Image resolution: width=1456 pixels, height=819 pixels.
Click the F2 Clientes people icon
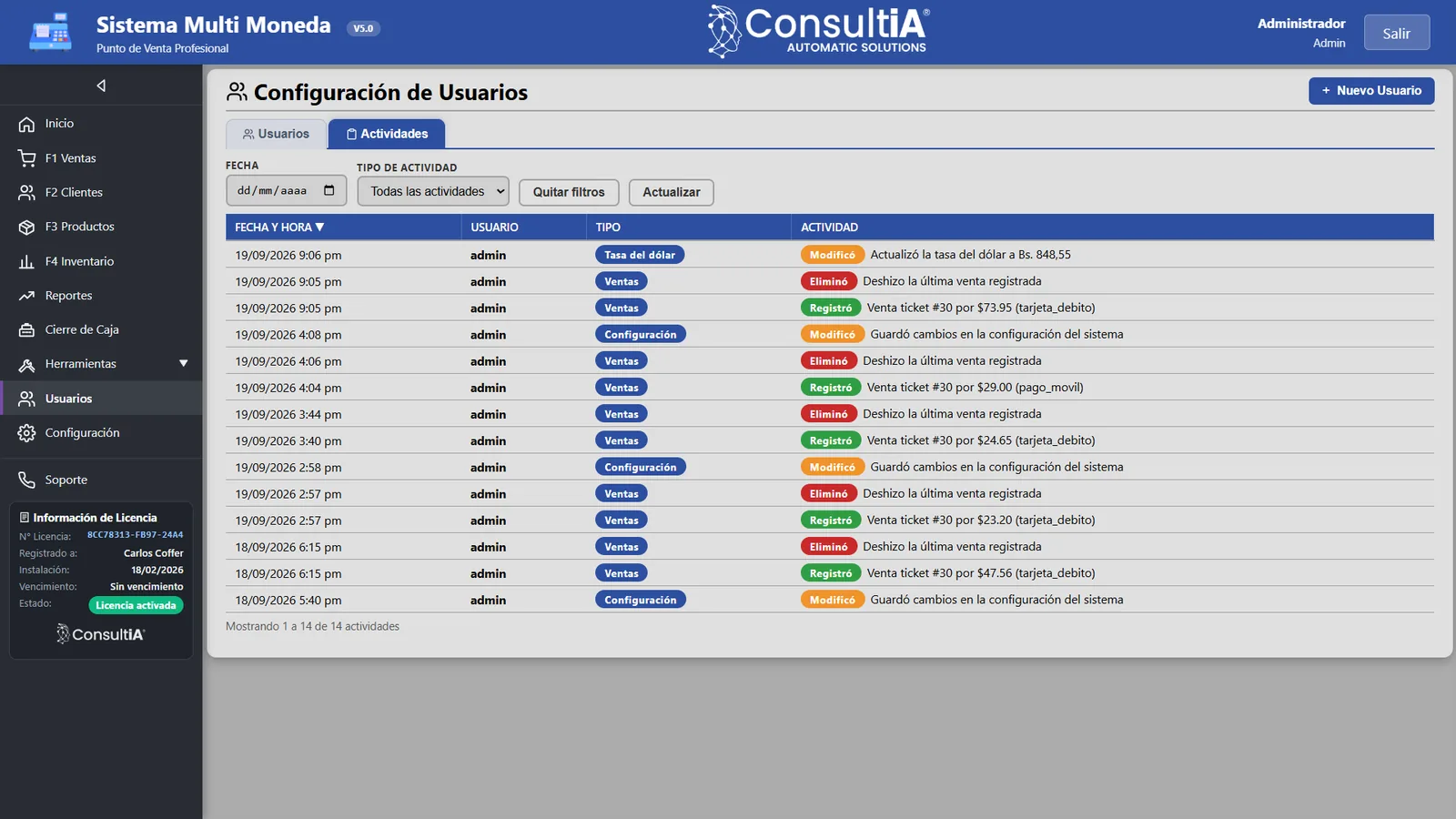coord(27,193)
